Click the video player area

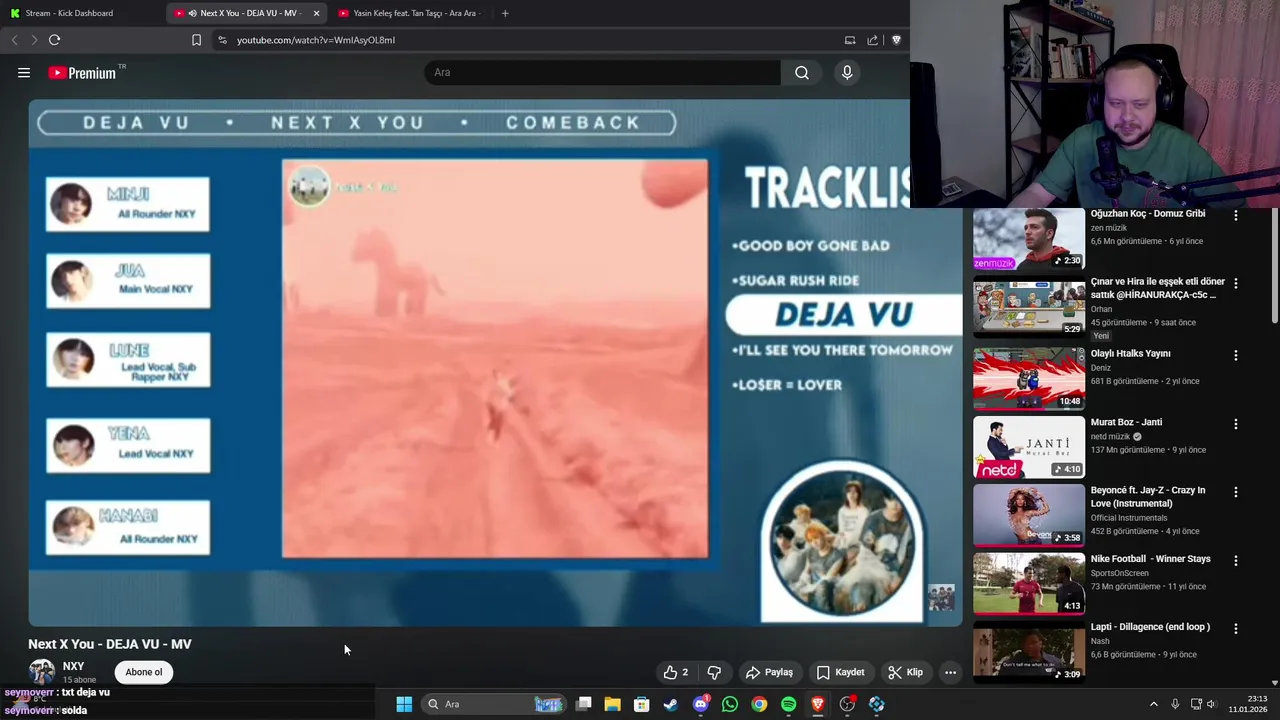pyautogui.click(x=495, y=362)
